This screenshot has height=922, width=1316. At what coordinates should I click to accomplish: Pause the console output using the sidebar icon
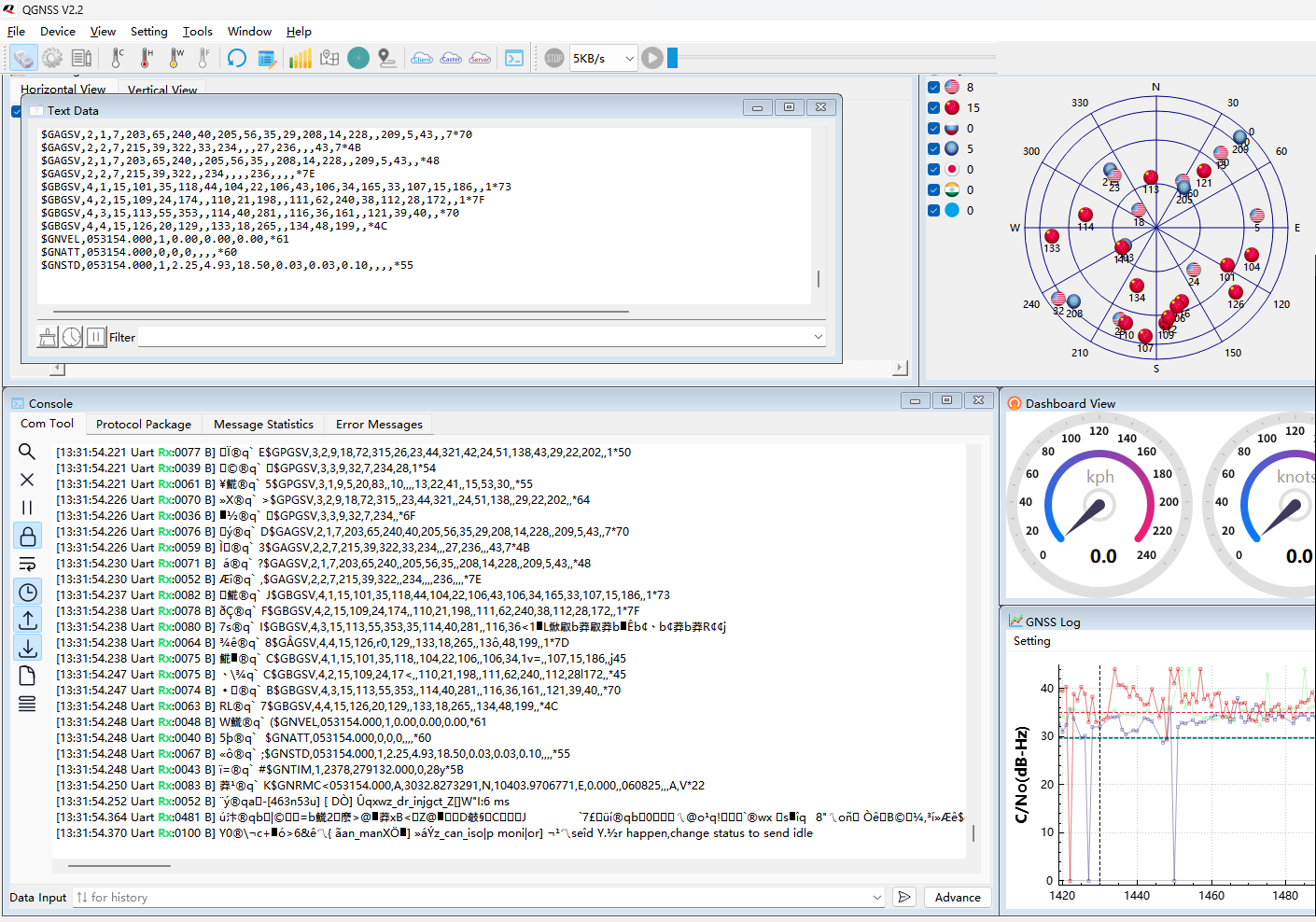tap(27, 508)
